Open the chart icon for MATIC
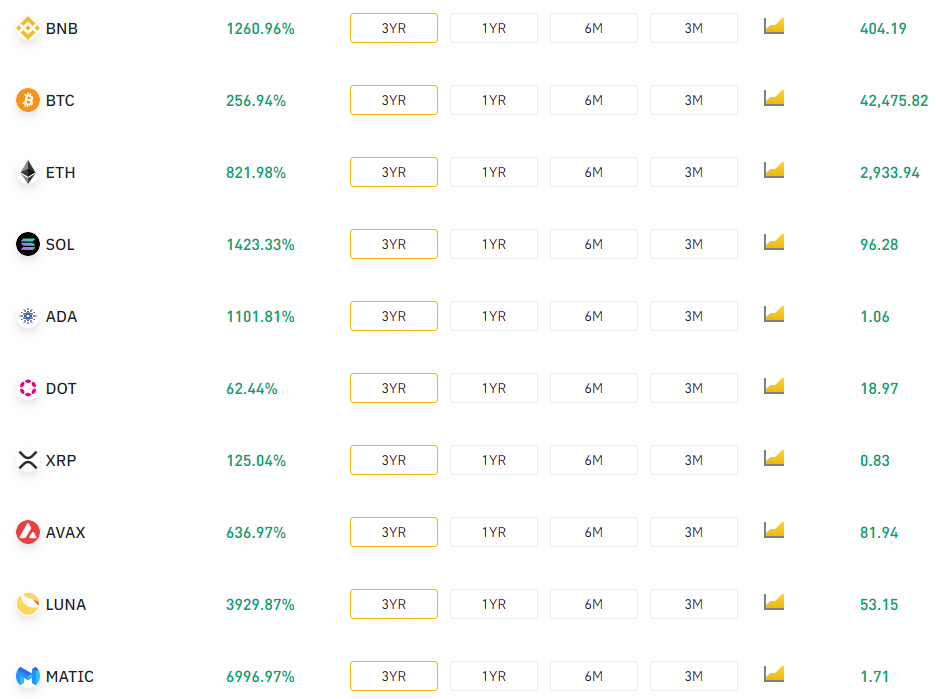Image resolution: width=936 pixels, height=699 pixels. click(774, 675)
